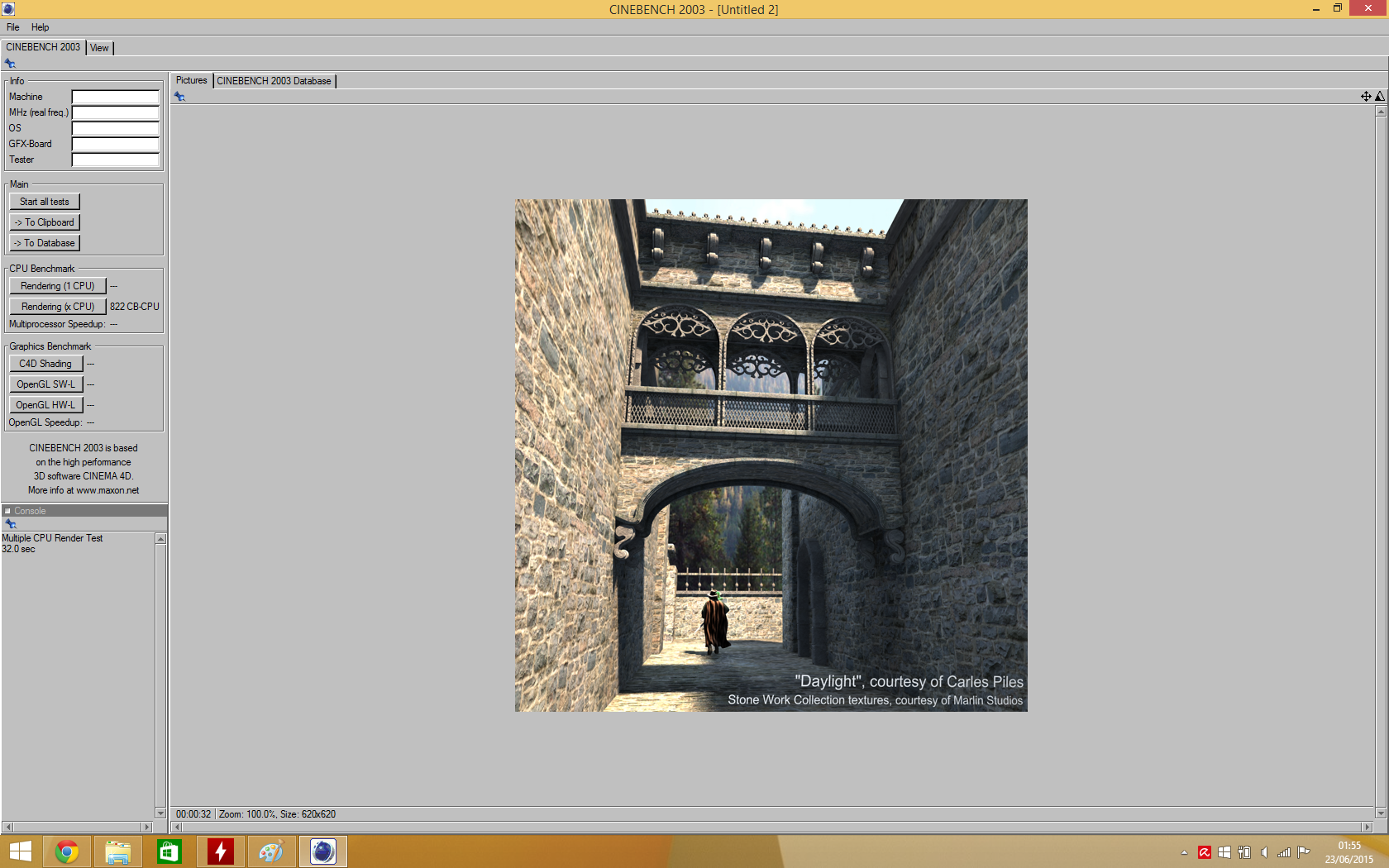
Task: Click the console scrollbar down arrow
Action: tap(160, 813)
